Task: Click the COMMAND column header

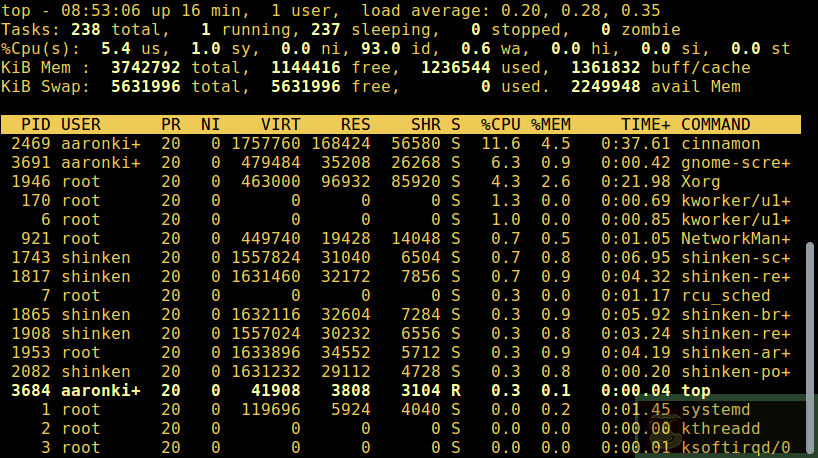Action: (x=715, y=125)
